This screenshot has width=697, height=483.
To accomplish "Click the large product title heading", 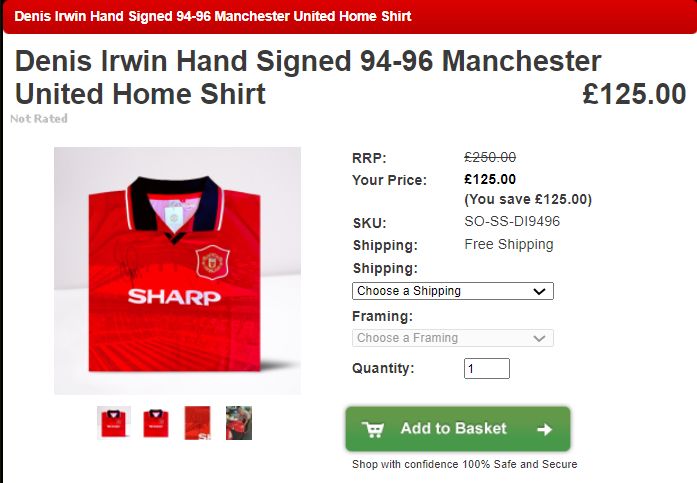I will click(x=308, y=77).
